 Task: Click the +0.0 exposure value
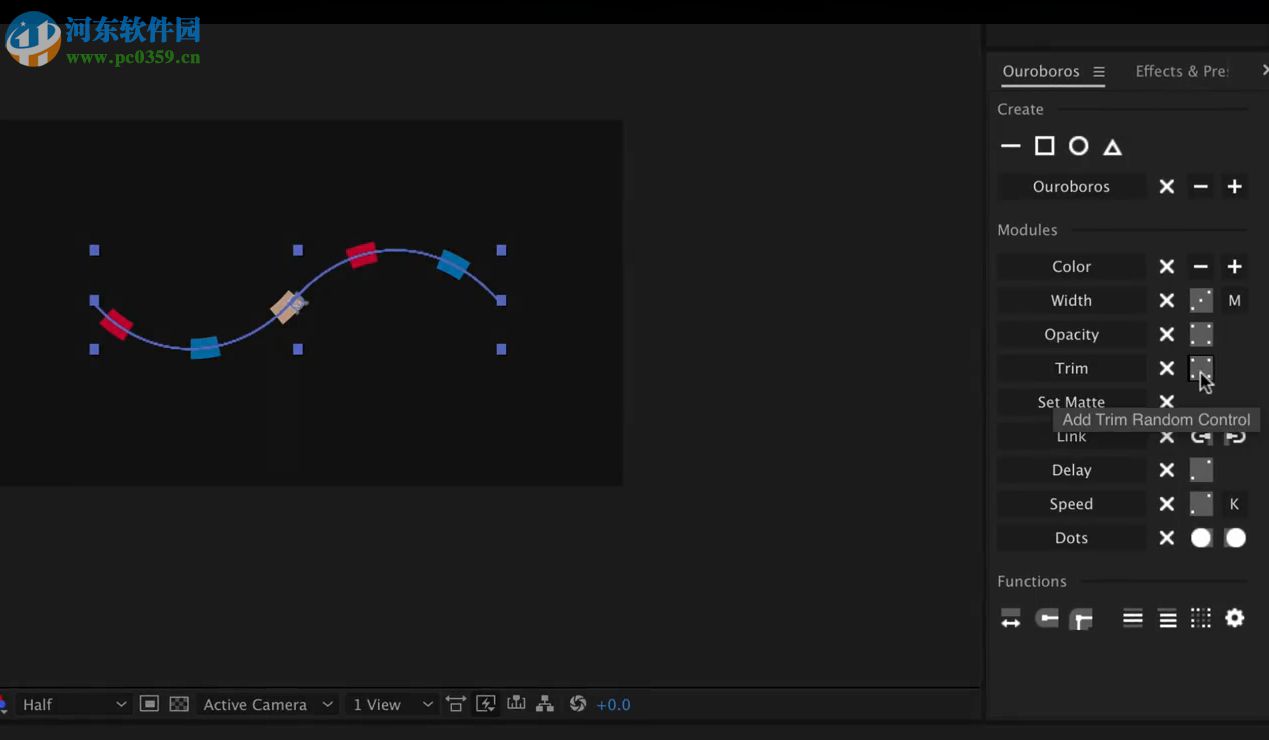613,705
